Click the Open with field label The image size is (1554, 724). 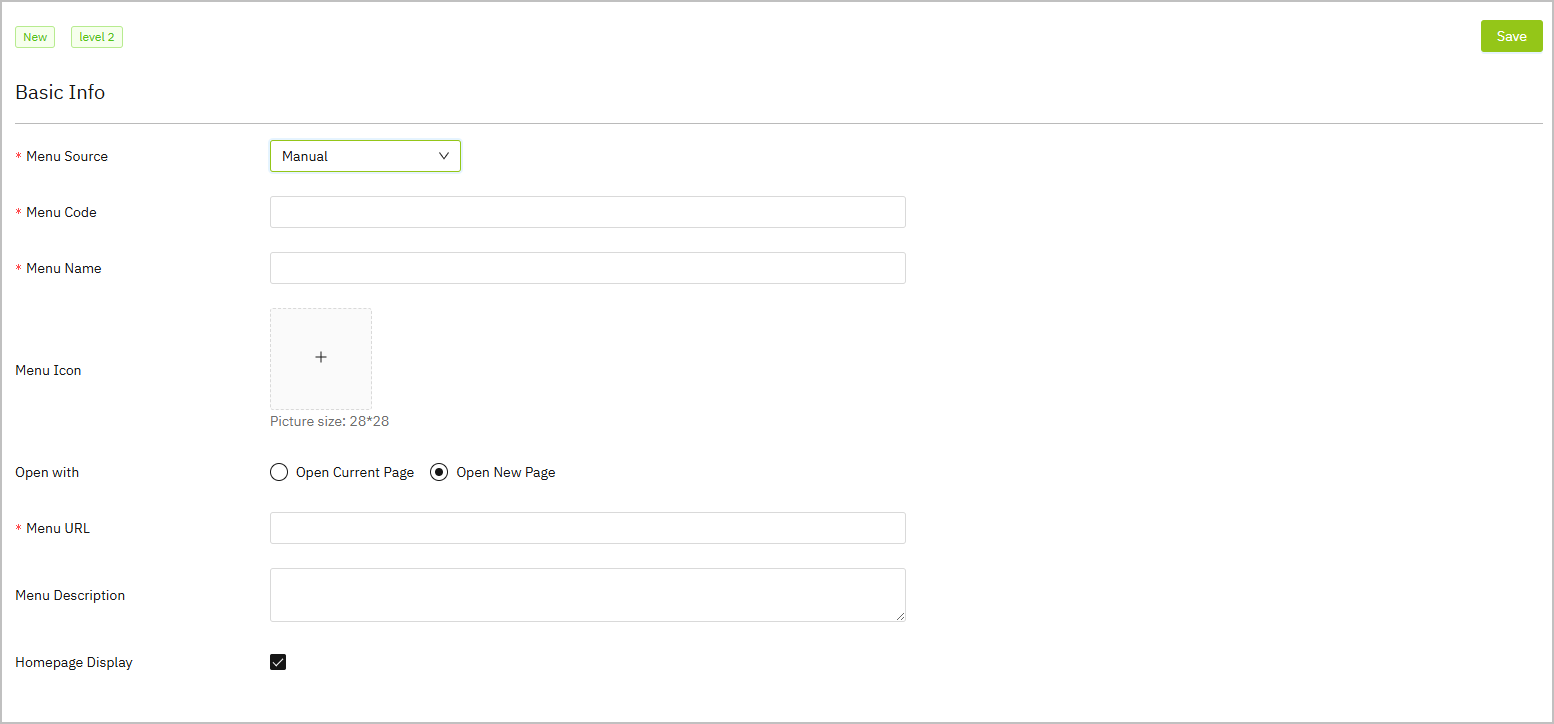tap(47, 472)
